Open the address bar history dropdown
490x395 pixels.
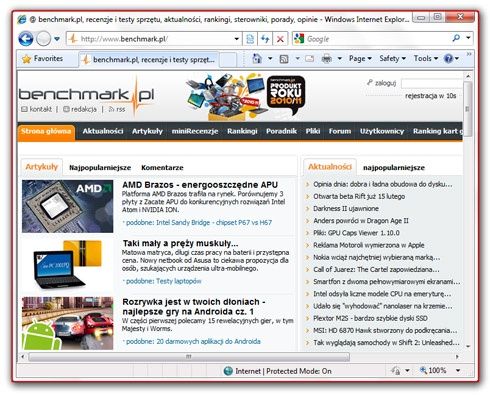(x=236, y=39)
